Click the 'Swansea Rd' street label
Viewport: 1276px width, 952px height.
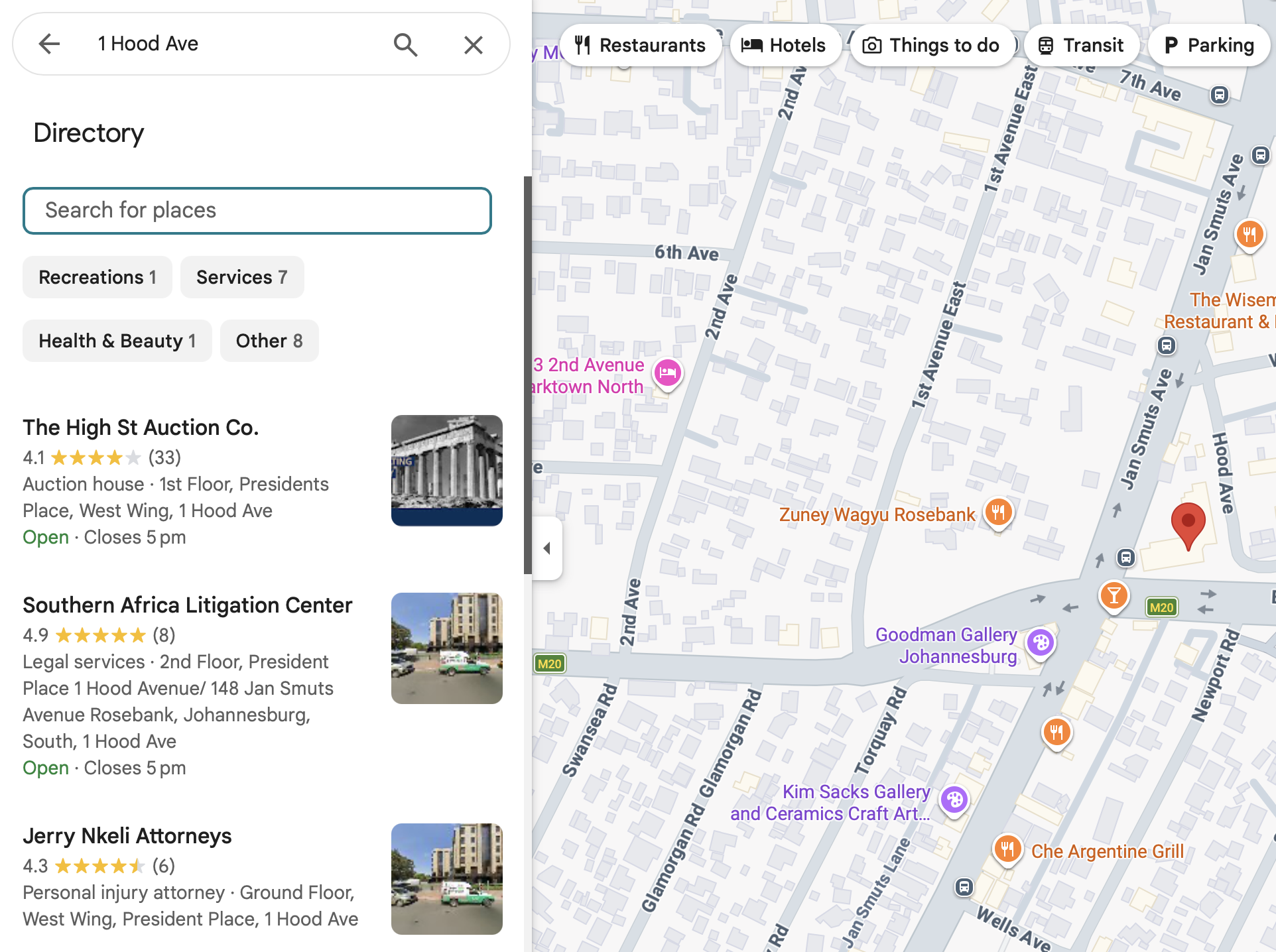click(590, 731)
